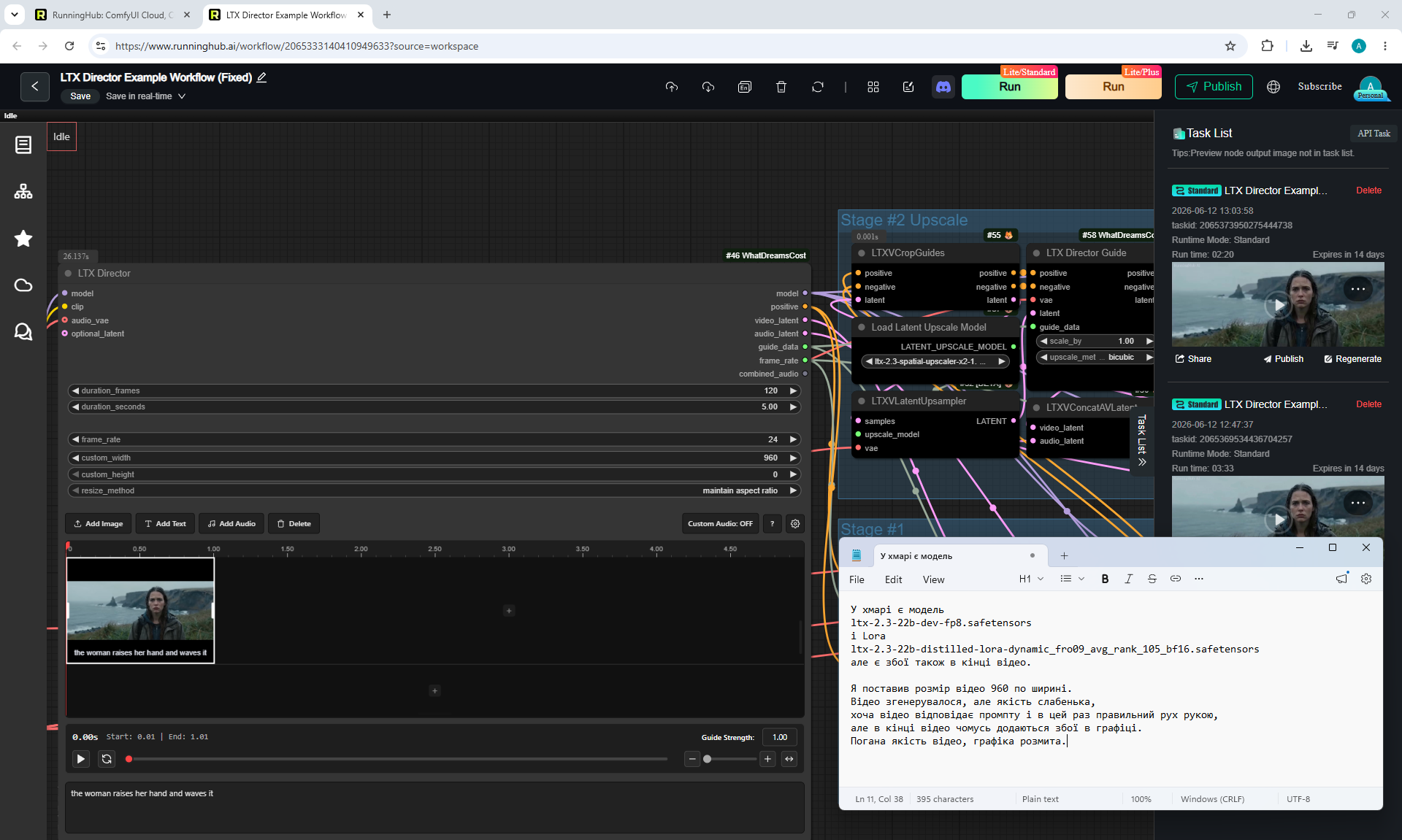Open more formatting options in Notepad
The width and height of the screenshot is (1402, 840).
1198,579
